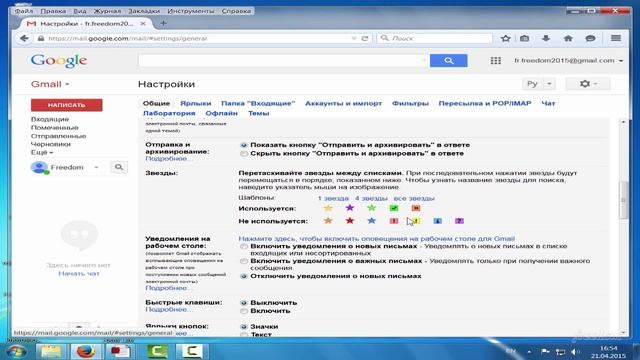
Task: Reload the page with the refresh icon
Action: click(x=365, y=38)
